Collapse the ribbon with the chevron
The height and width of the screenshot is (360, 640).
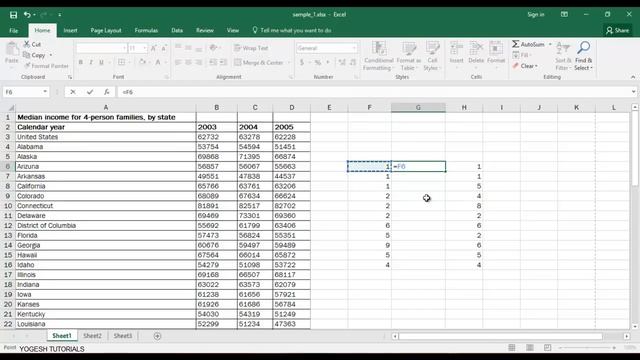tap(633, 77)
